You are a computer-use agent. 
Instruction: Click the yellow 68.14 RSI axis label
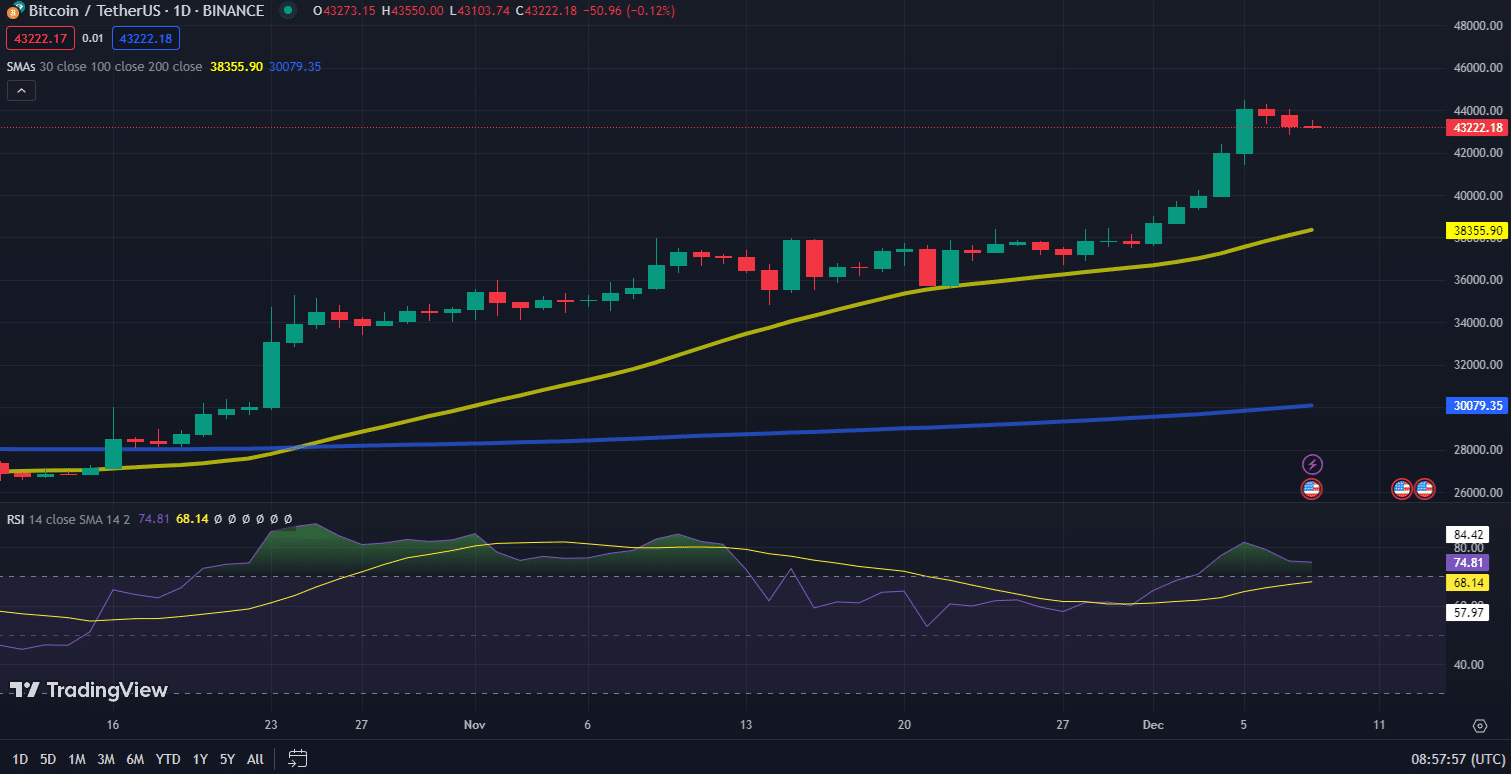coord(1467,581)
